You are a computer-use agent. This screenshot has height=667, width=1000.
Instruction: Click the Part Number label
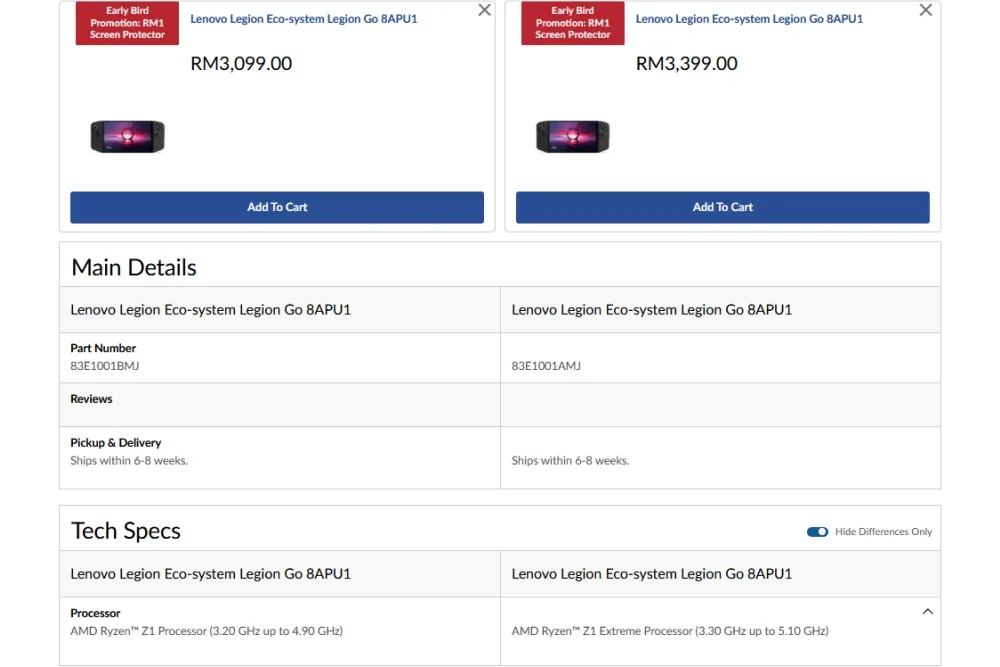click(103, 348)
